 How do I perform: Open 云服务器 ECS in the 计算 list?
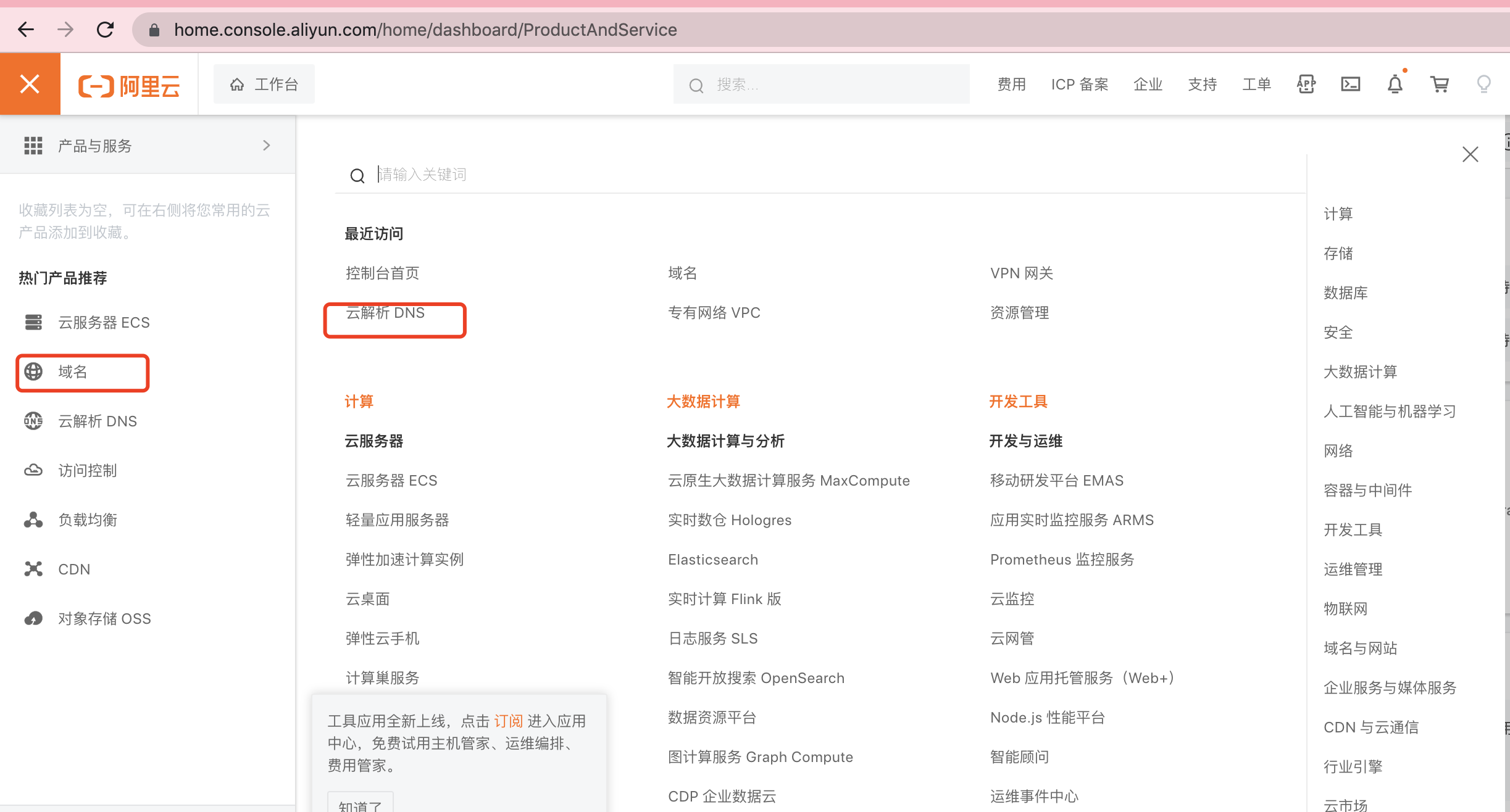[391, 481]
